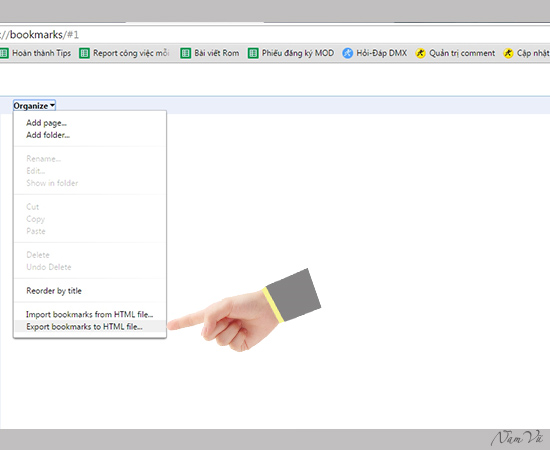The width and height of the screenshot is (550, 450).
Task: Click yellow runner icon of Quản trị comment
Action: 420,53
